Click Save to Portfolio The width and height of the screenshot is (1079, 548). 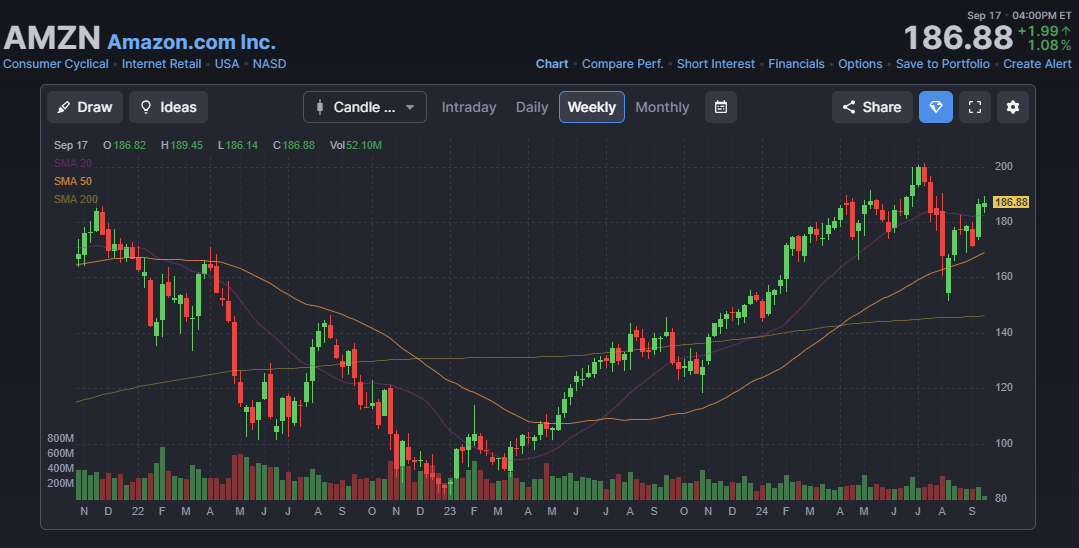943,63
